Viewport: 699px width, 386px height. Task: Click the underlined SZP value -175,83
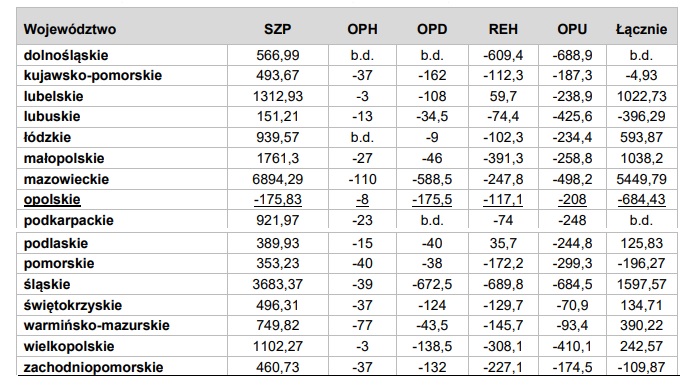tap(277, 199)
